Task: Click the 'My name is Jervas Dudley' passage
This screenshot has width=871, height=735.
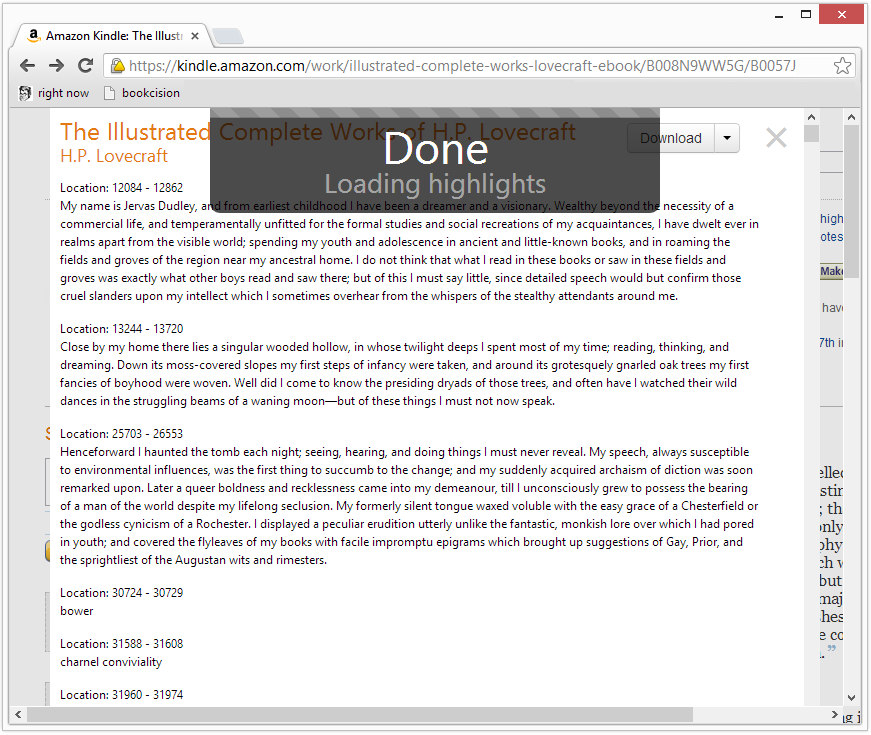Action: tap(409, 251)
